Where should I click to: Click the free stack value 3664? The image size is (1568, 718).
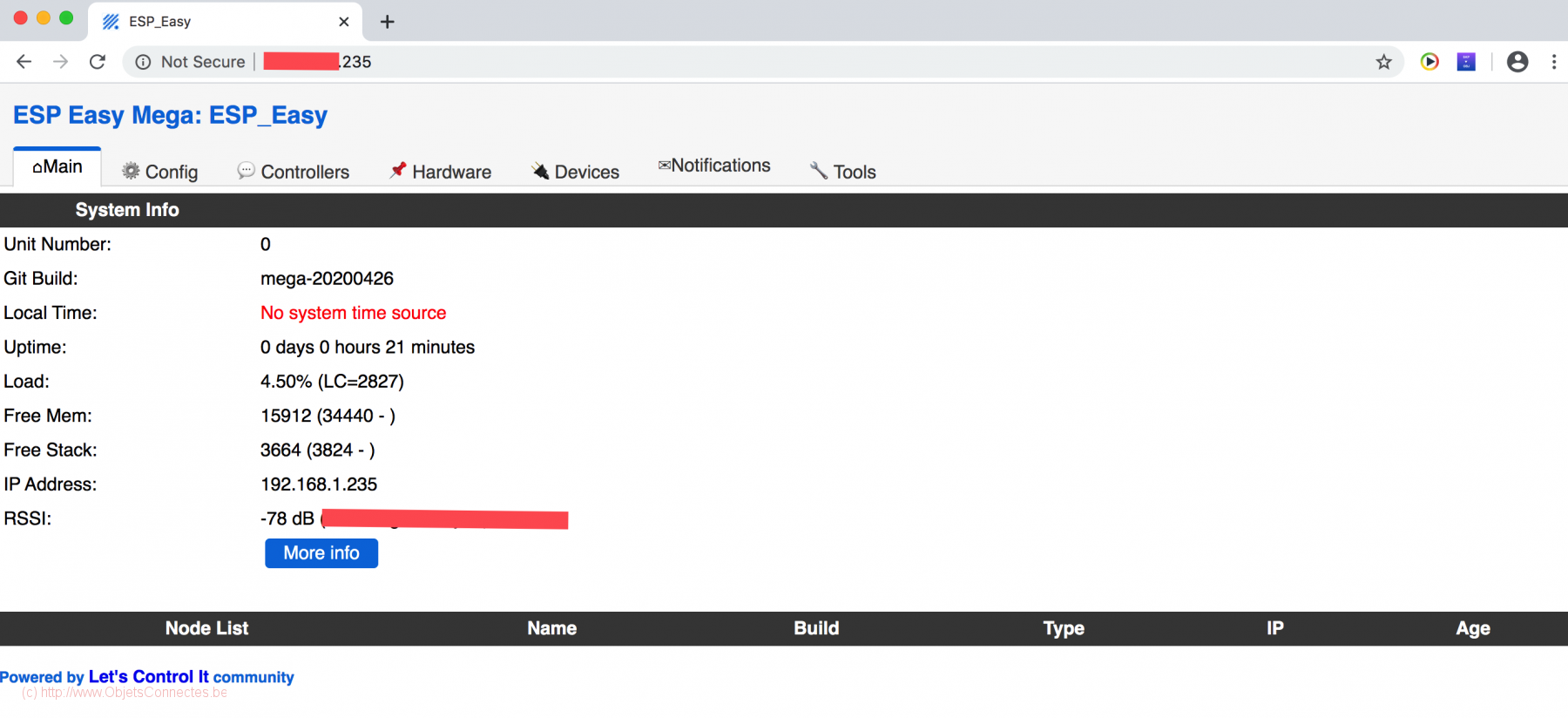point(280,450)
